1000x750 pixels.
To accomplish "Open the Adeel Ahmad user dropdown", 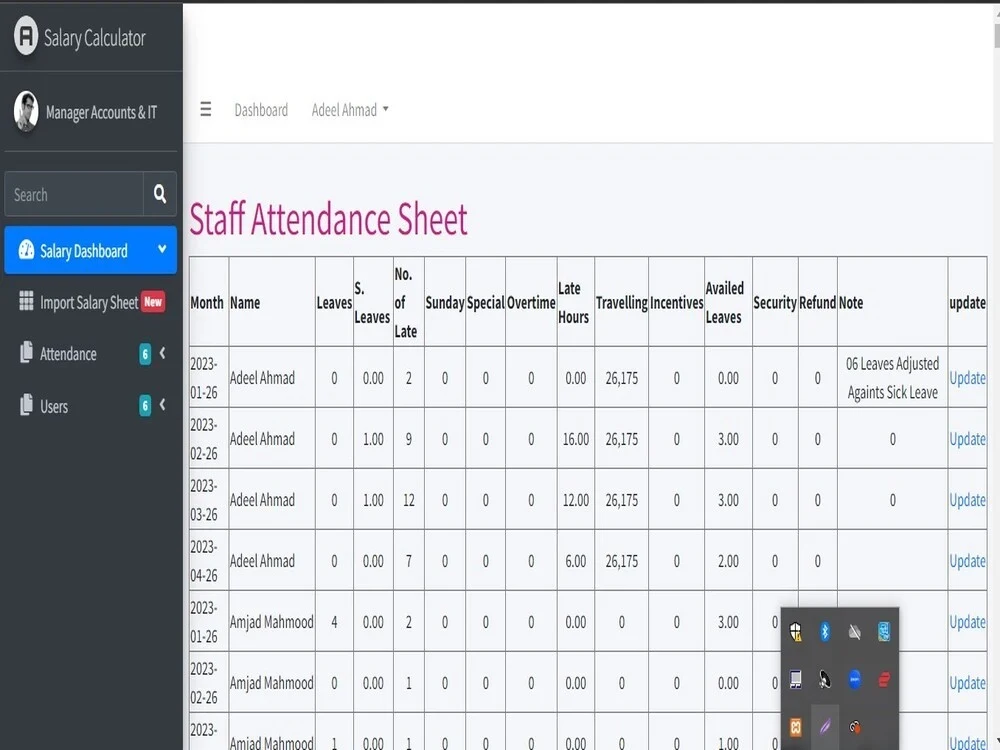I will 350,110.
